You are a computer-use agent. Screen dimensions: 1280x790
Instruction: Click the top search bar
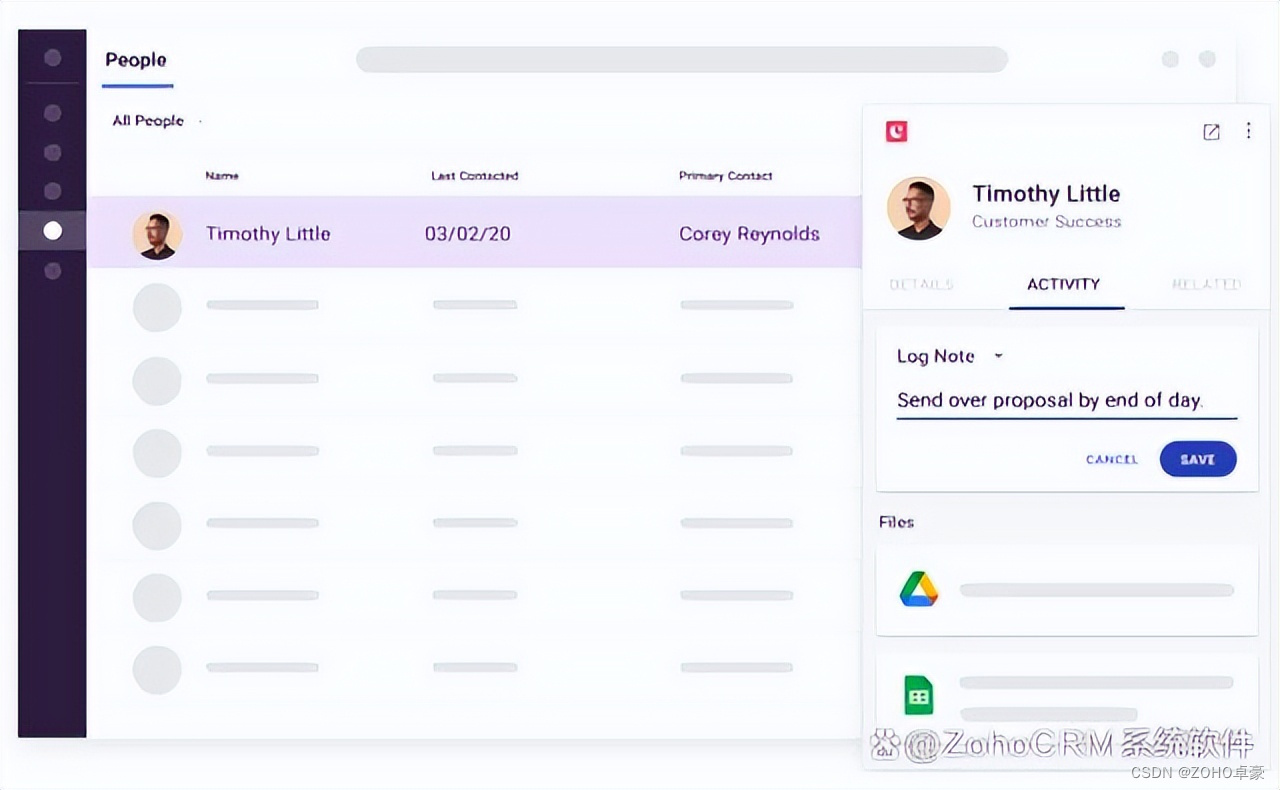click(682, 59)
